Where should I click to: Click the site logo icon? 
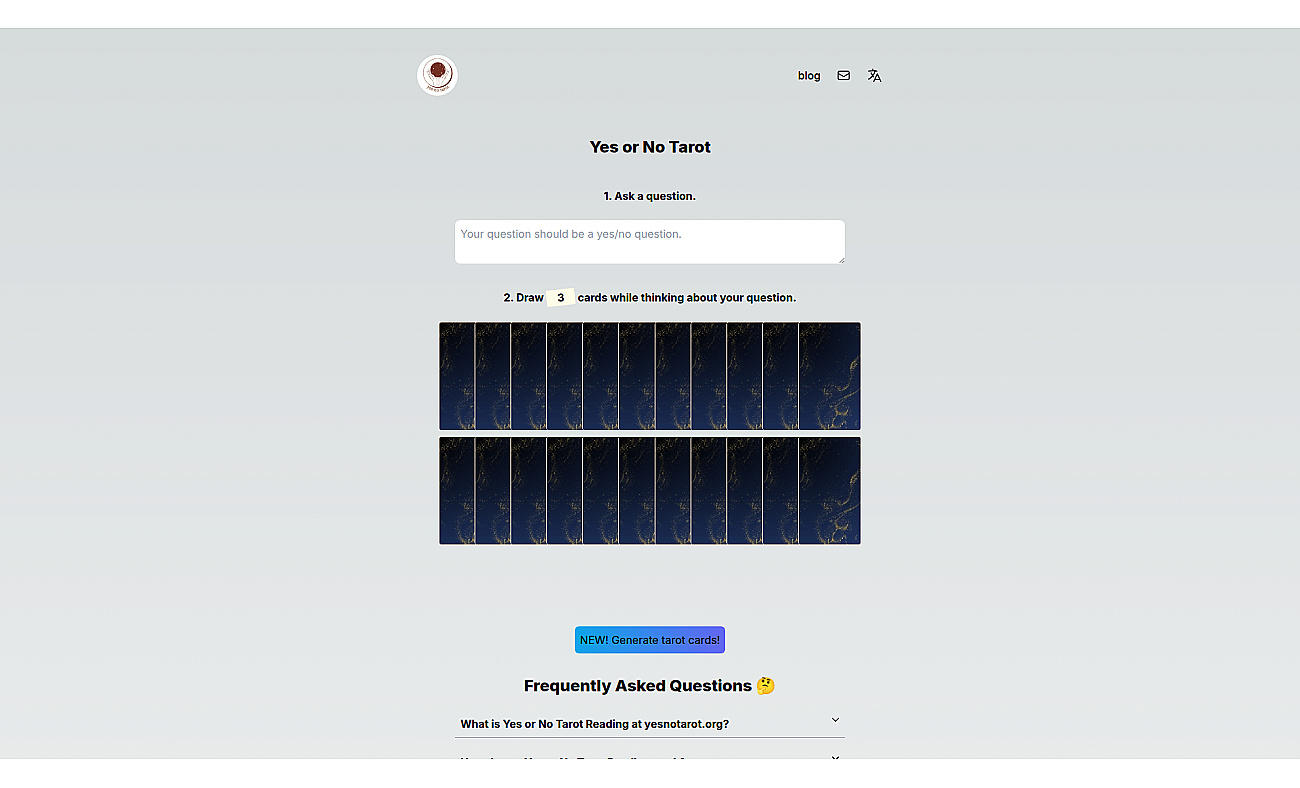[437, 75]
